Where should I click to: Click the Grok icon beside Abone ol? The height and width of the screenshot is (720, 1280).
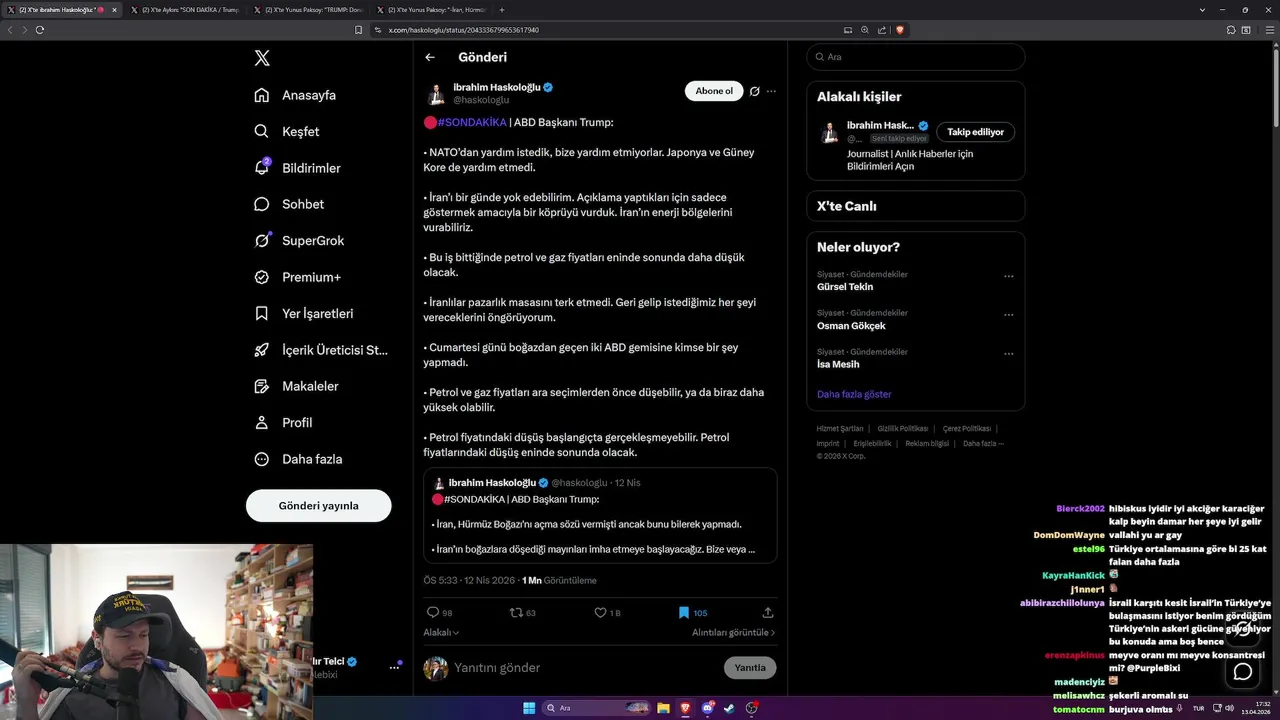coord(755,91)
